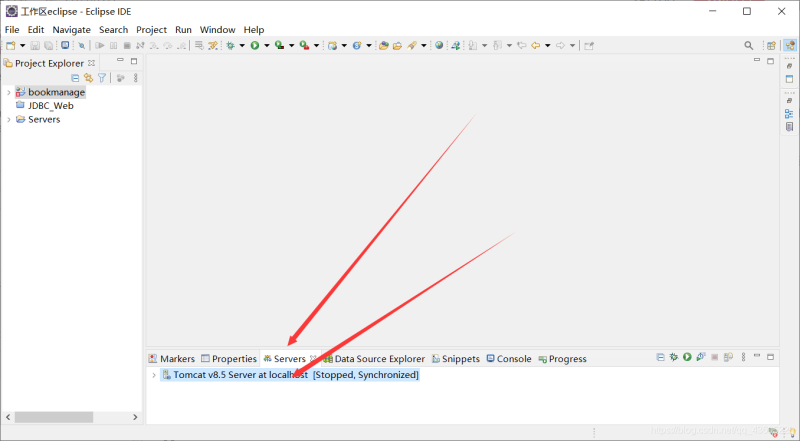Open the External Tools dropdown arrow
The image size is (800, 441).
(316, 45)
